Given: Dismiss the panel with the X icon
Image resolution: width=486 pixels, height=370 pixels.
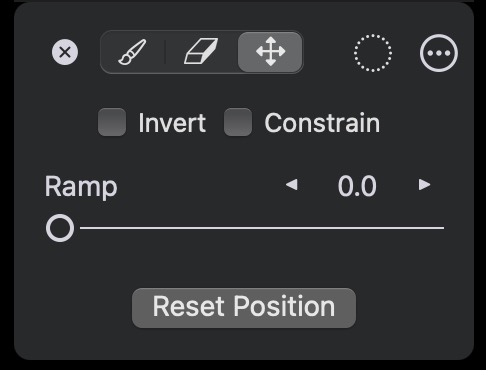Looking at the screenshot, I should pyautogui.click(x=65, y=52).
